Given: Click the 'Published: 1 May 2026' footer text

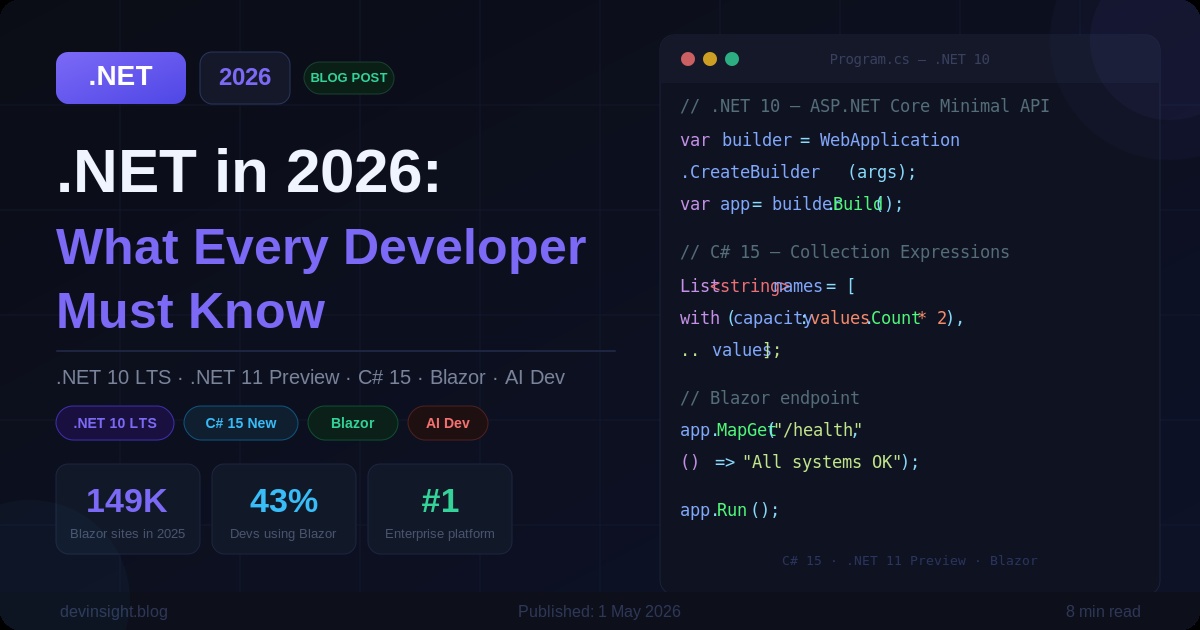Looking at the screenshot, I should point(599,611).
